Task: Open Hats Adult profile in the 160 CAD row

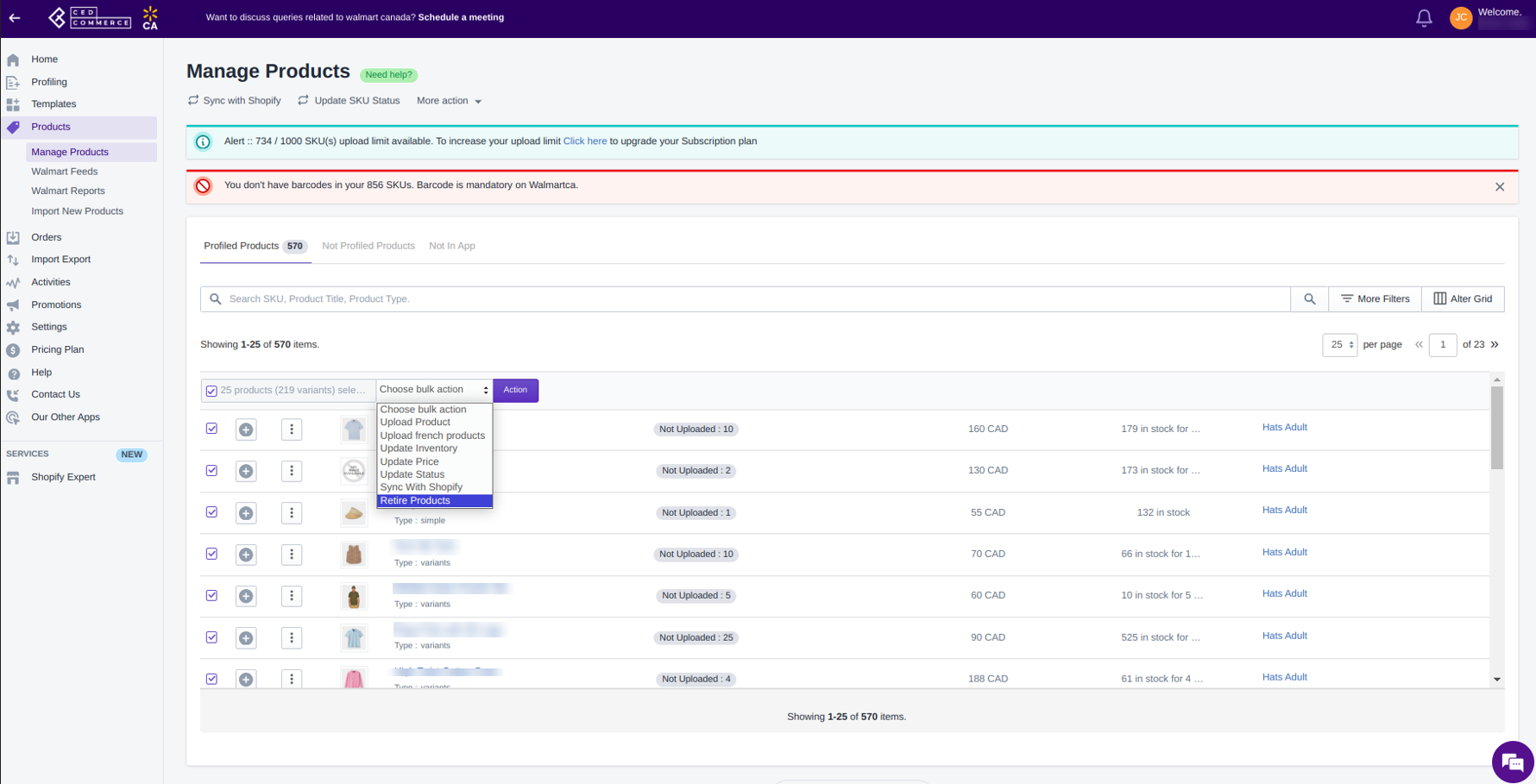Action: [1284, 428]
